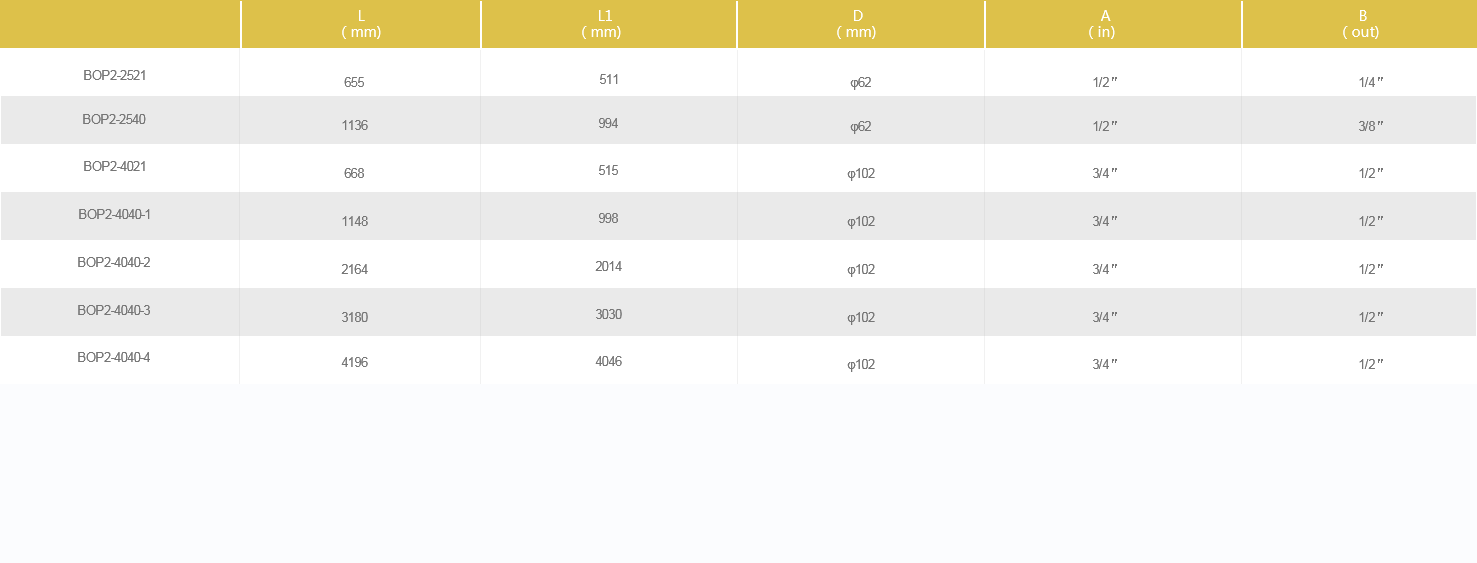Select the BOP2-4040-2 row label

coord(114,262)
